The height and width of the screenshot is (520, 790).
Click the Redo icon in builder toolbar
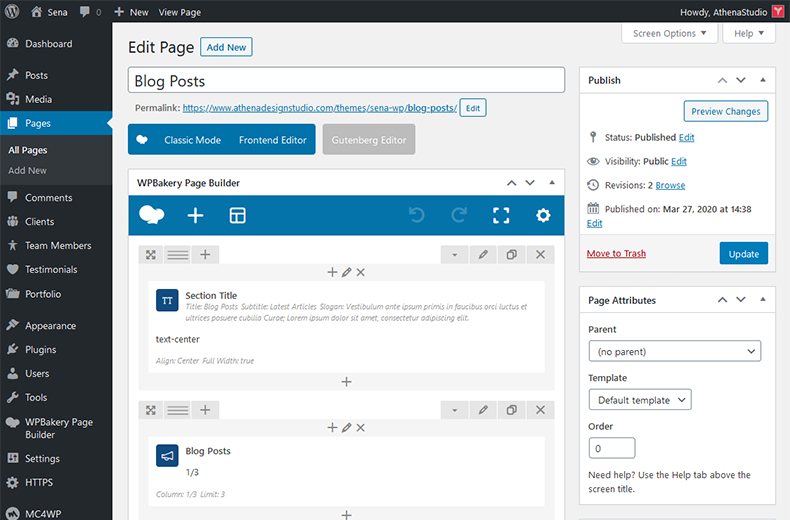click(x=459, y=216)
